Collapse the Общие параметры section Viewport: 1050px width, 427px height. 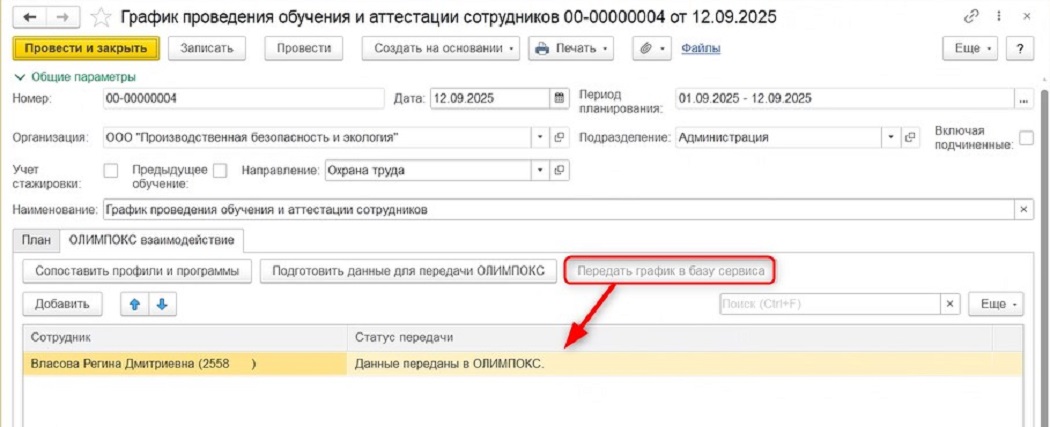pyautogui.click(x=18, y=77)
